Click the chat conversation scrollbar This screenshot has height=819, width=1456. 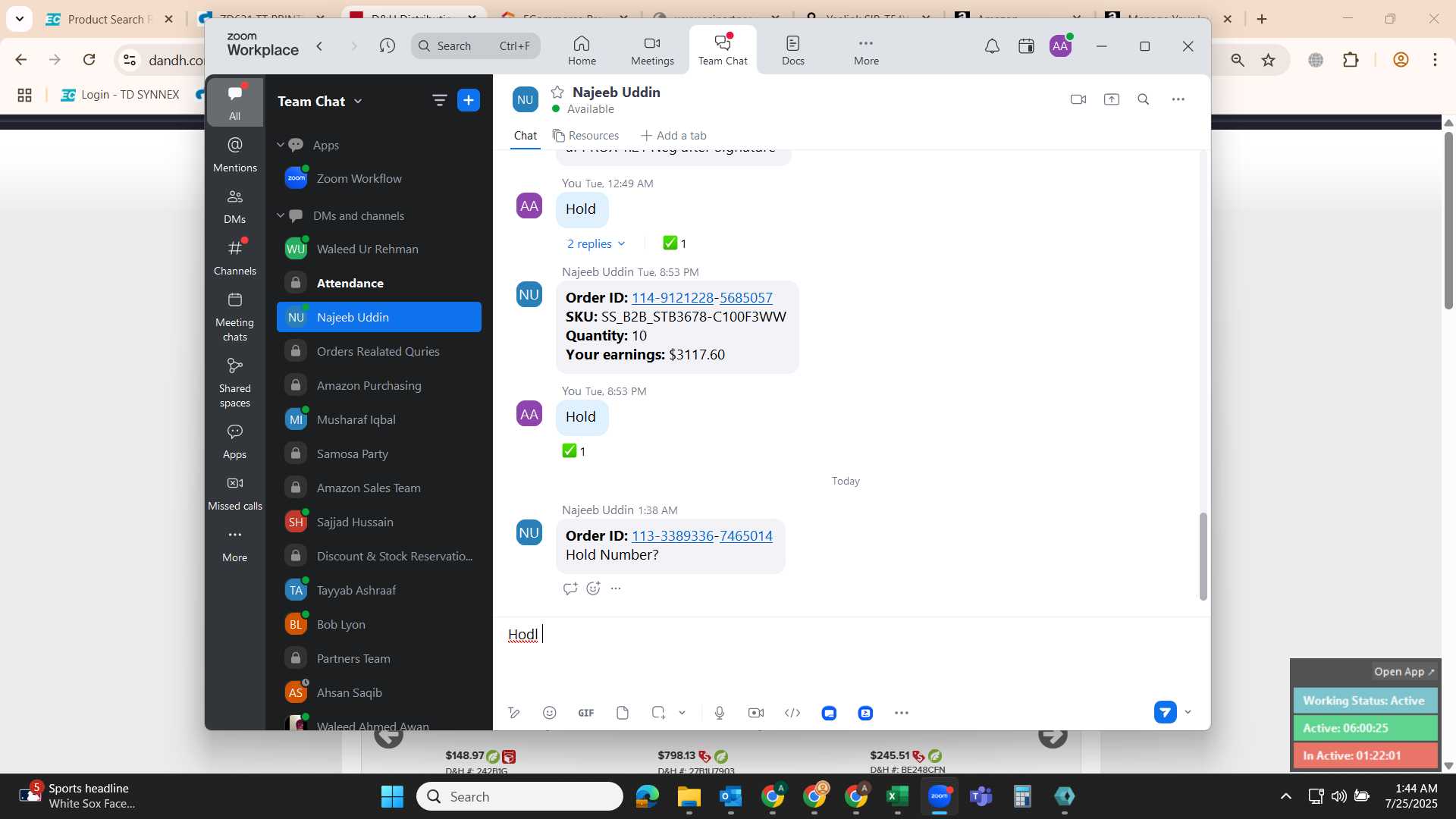[x=1203, y=557]
